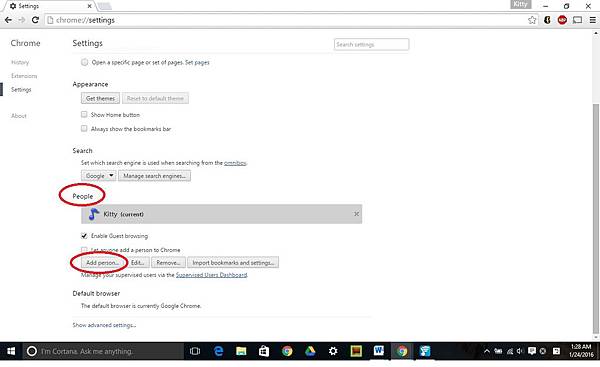Open the last taskbar app icon
Image resolution: width=600 pixels, height=367 pixels.
pyautogui.click(x=425, y=351)
